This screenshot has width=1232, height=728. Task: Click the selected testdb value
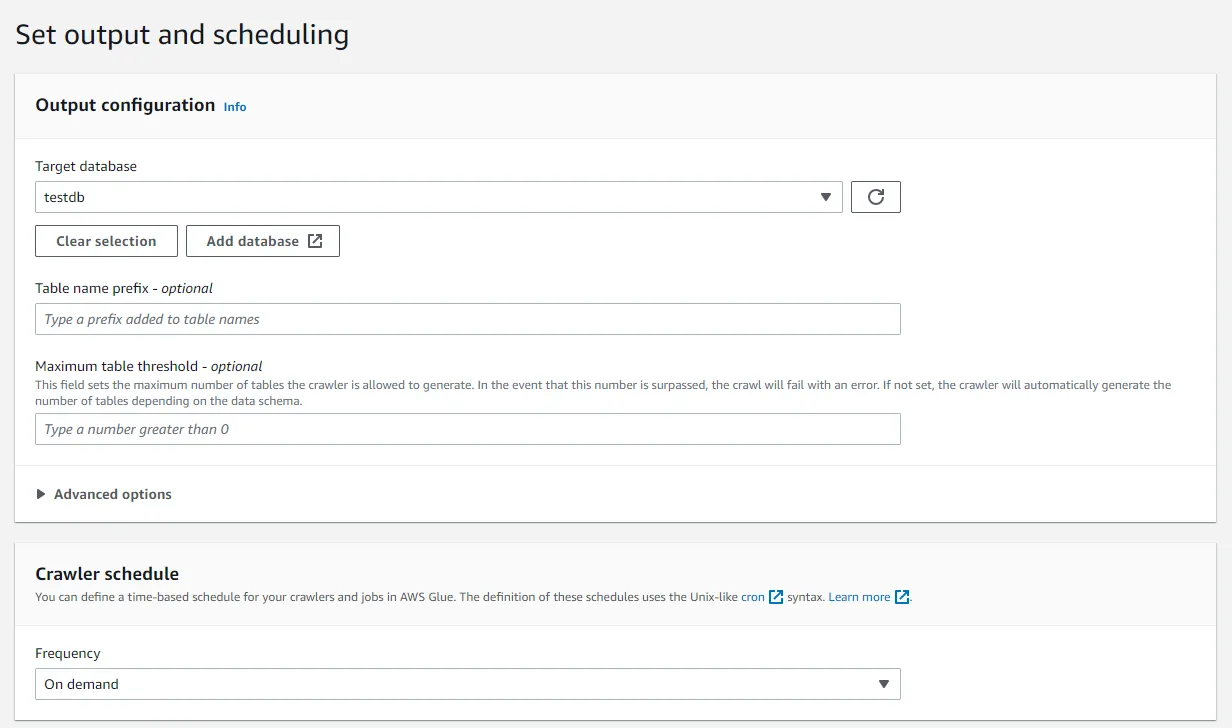point(65,197)
